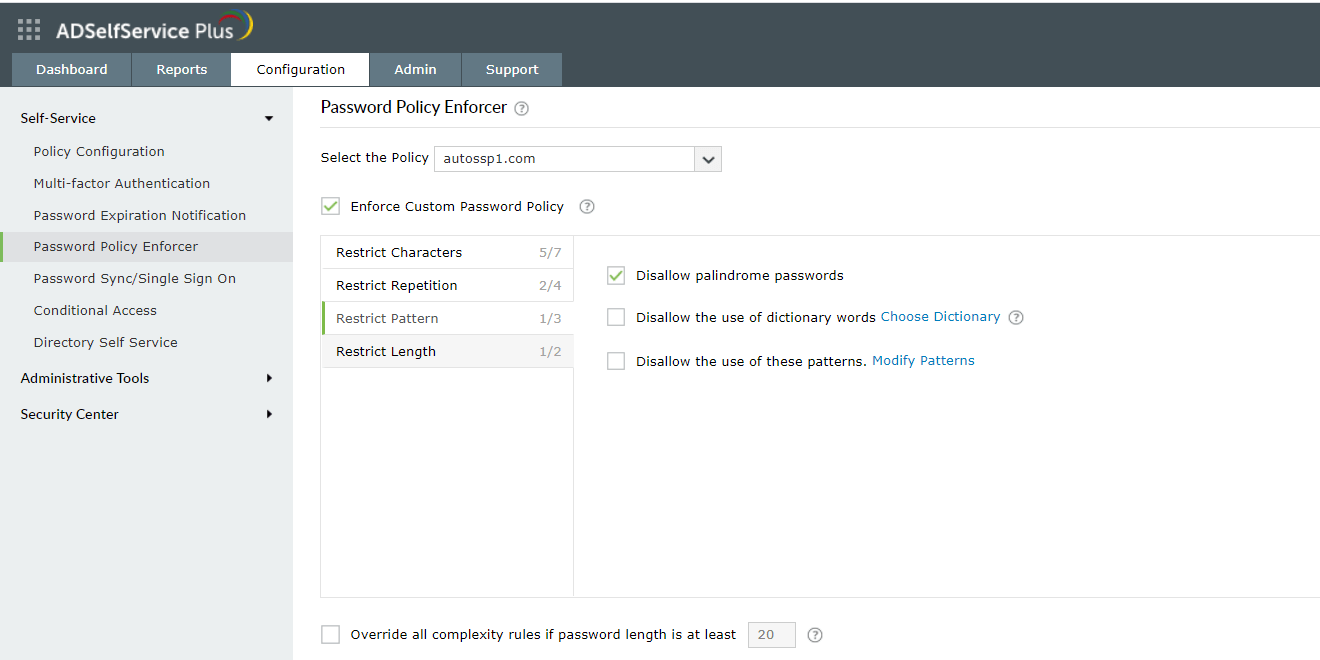Open the Select the Policy dropdown

(708, 159)
